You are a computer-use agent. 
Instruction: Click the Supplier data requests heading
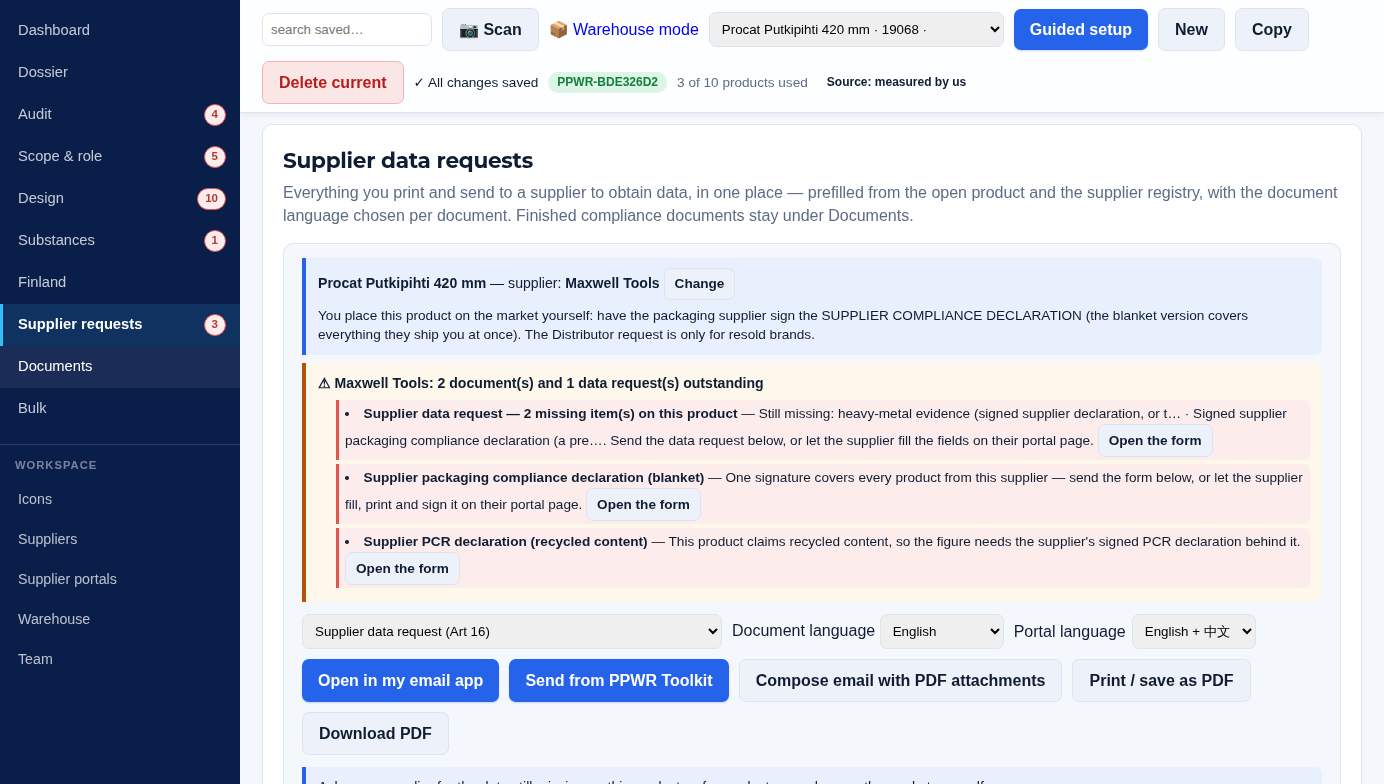point(408,160)
